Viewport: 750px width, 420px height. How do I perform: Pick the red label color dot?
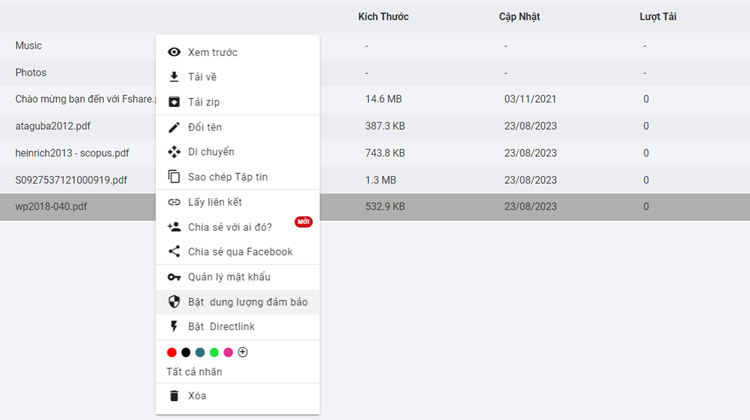coord(172,353)
